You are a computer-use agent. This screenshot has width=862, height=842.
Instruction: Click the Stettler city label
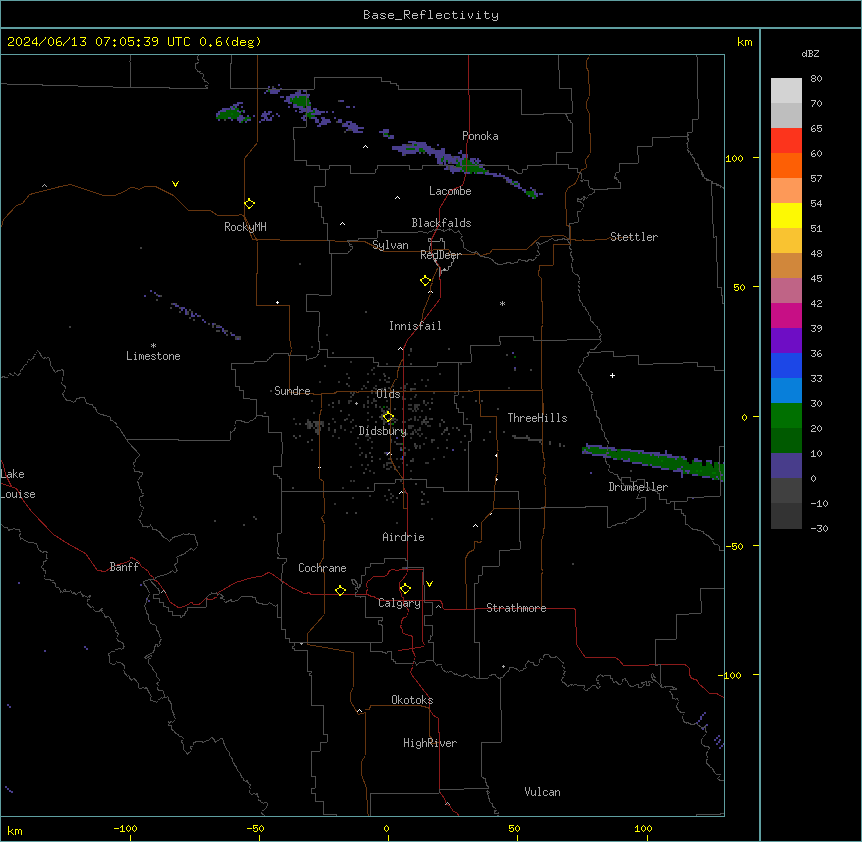point(634,237)
